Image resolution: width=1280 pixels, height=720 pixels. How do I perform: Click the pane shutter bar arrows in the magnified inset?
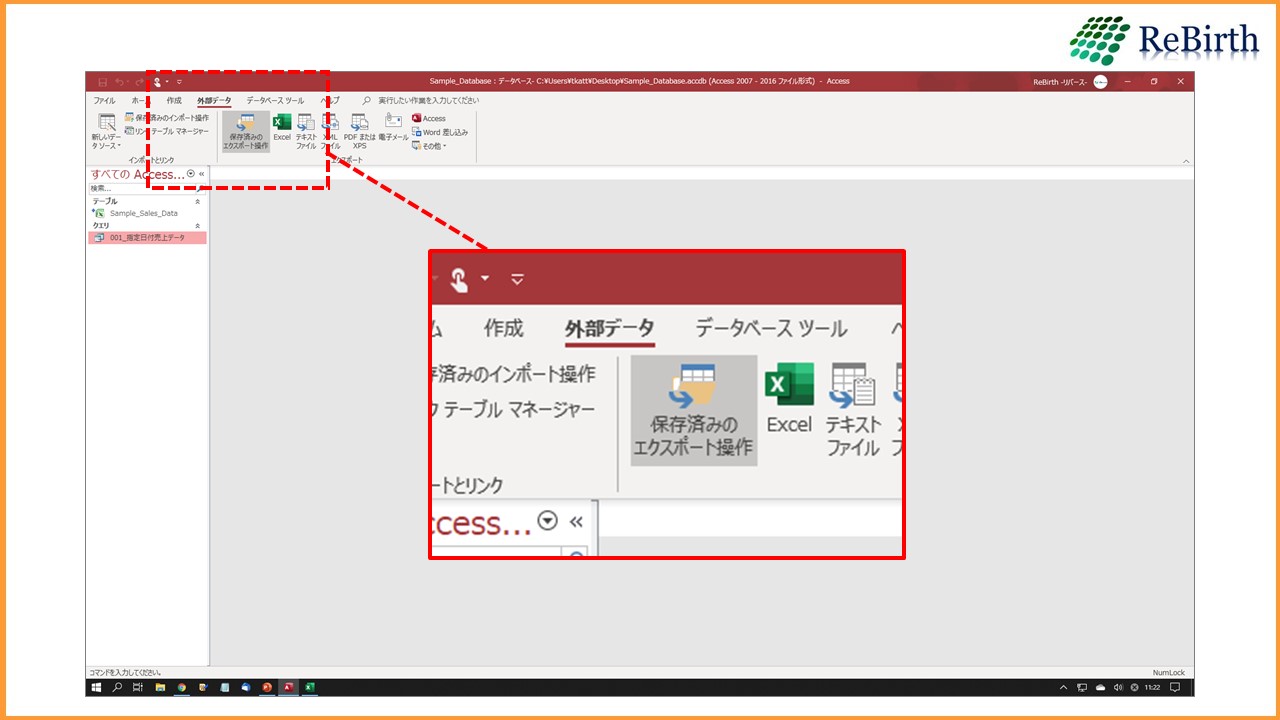click(576, 522)
